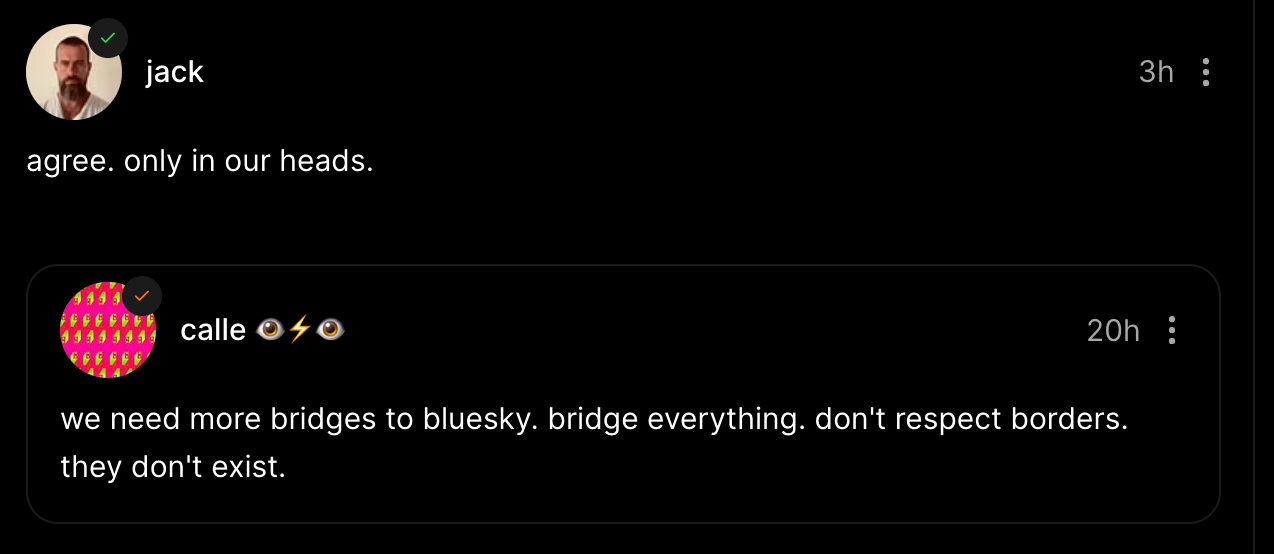The width and height of the screenshot is (1274, 554).
Task: Click the orange verification badge on calle's avatar
Action: point(142,295)
